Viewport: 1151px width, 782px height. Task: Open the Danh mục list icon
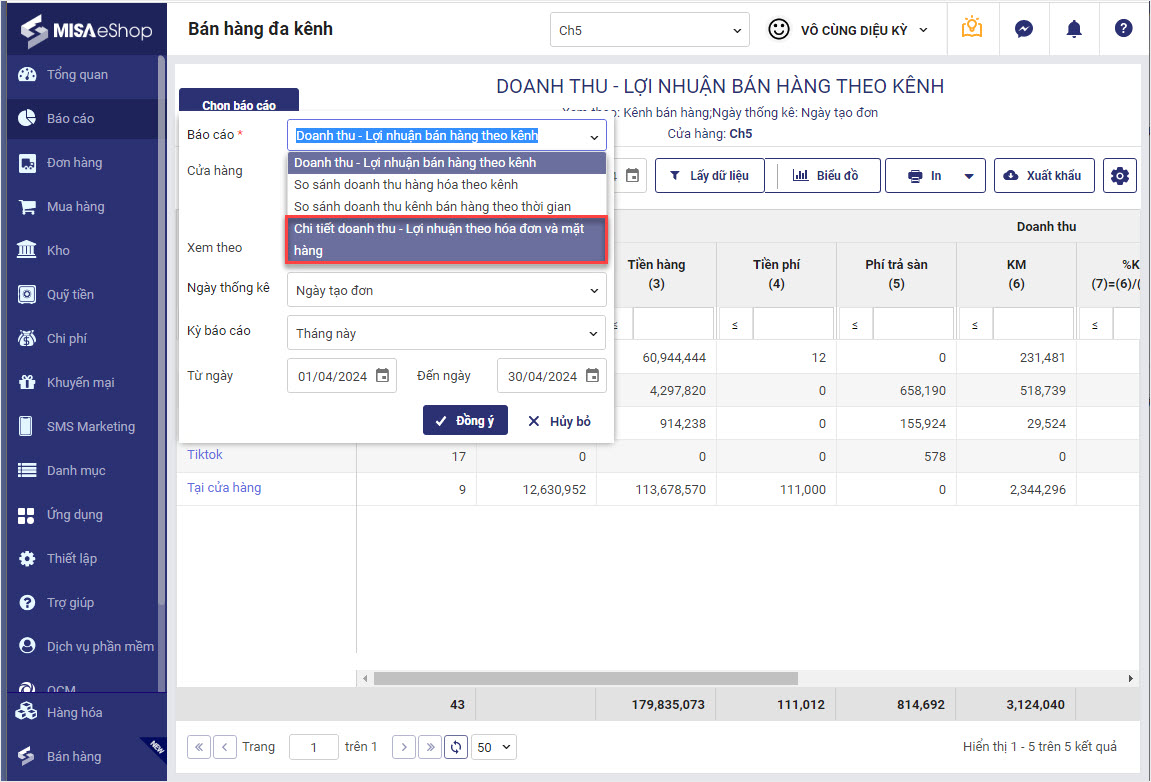point(27,470)
